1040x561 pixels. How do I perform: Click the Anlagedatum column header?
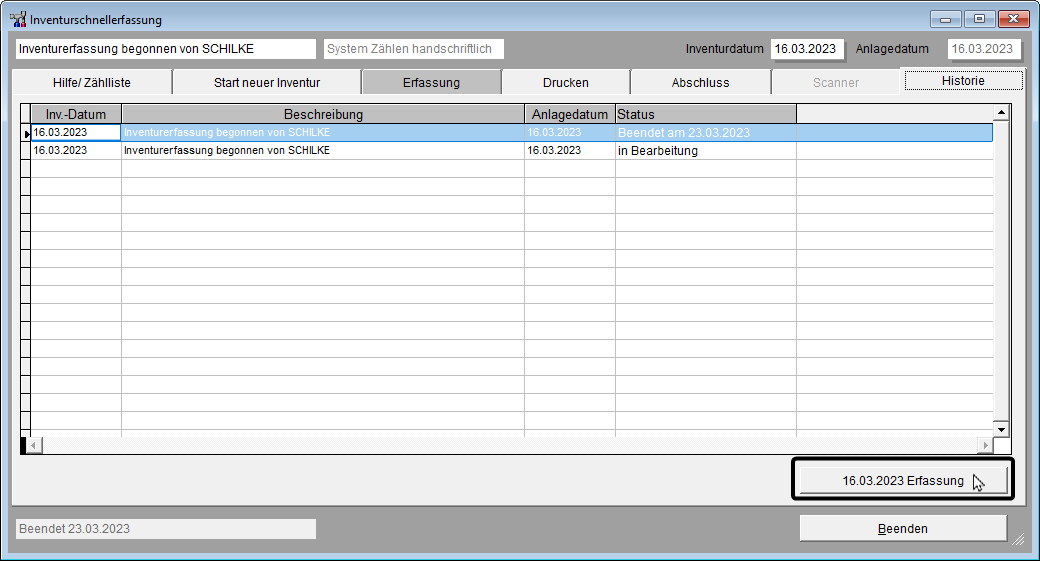(x=570, y=114)
